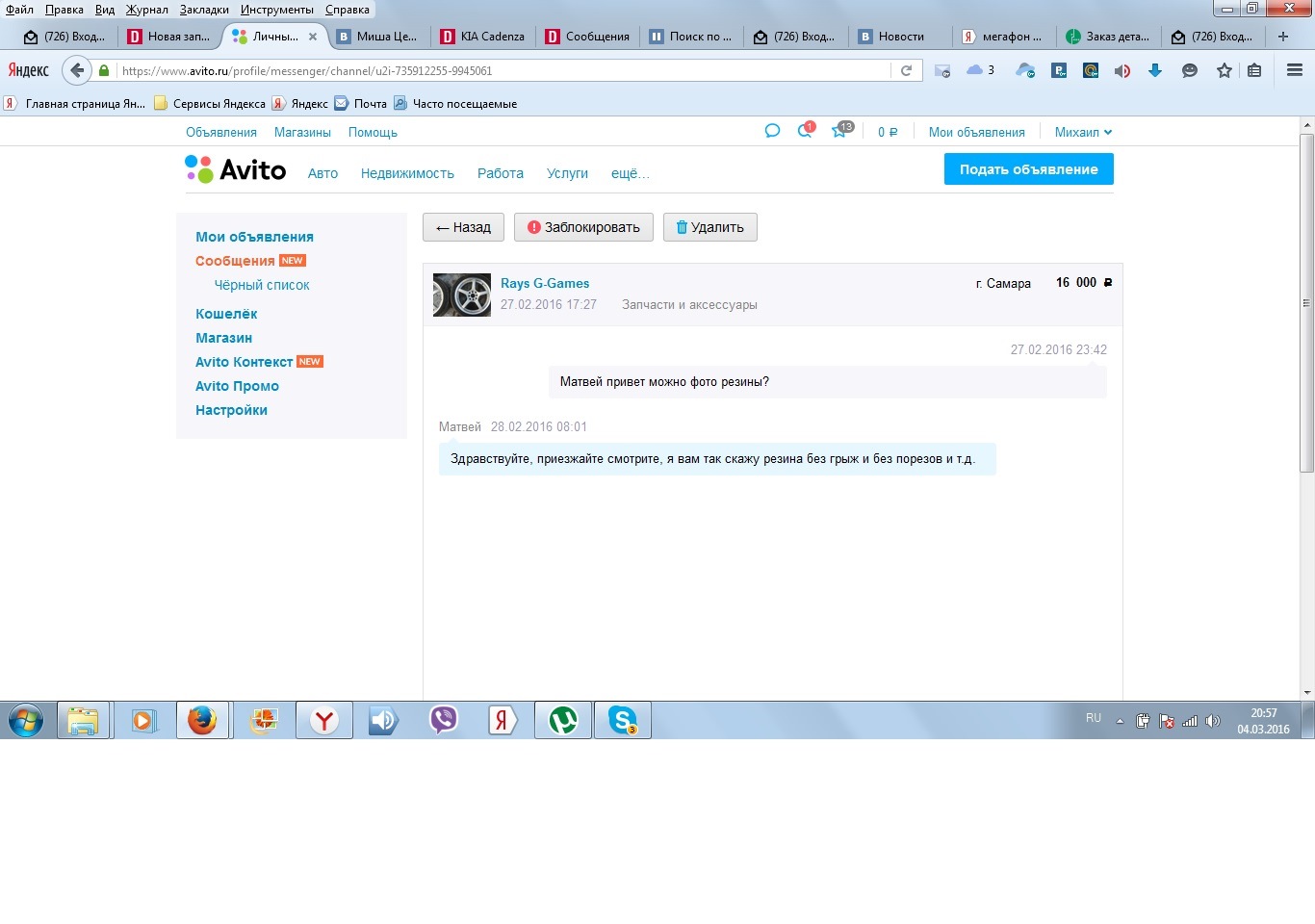Click the Avito logo
Viewport: 1315px width, 924px height.
236,169
